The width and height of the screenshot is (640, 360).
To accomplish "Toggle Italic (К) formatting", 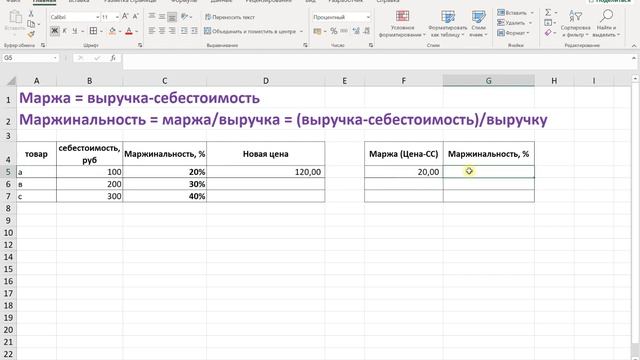I will [64, 31].
